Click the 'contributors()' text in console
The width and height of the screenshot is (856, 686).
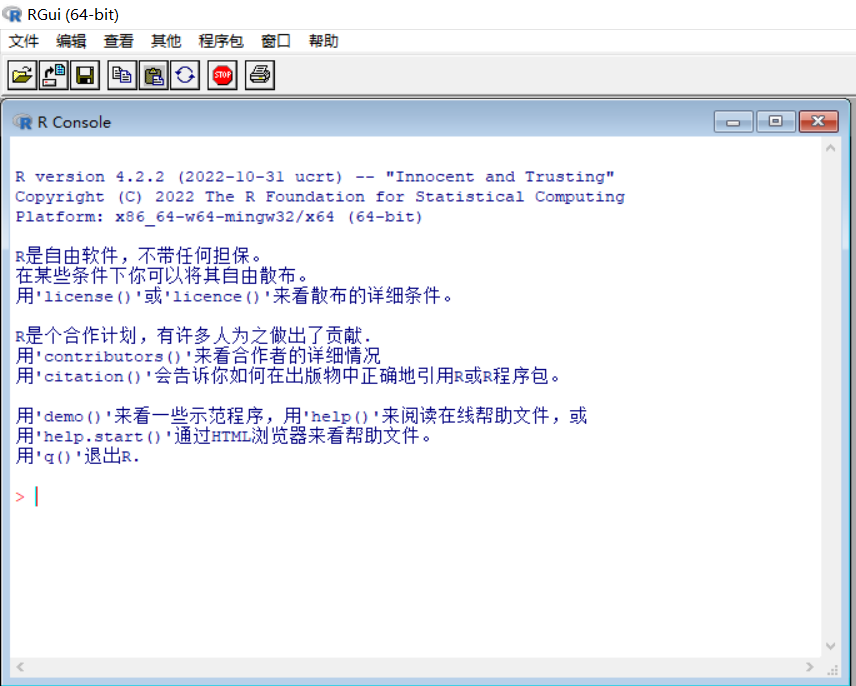coord(114,356)
